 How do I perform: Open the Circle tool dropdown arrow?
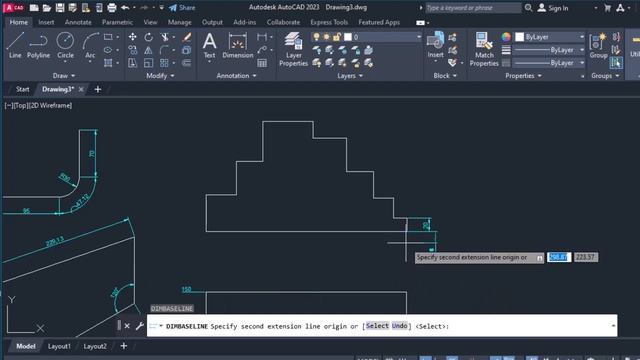point(65,62)
